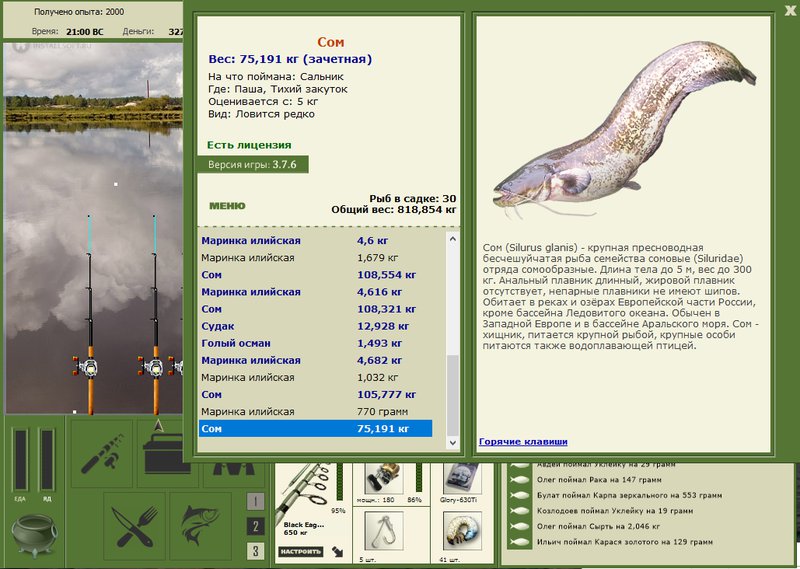The image size is (800, 569).
Task: Select the Сом 108,321 кг row
Action: pyautogui.click(x=315, y=309)
